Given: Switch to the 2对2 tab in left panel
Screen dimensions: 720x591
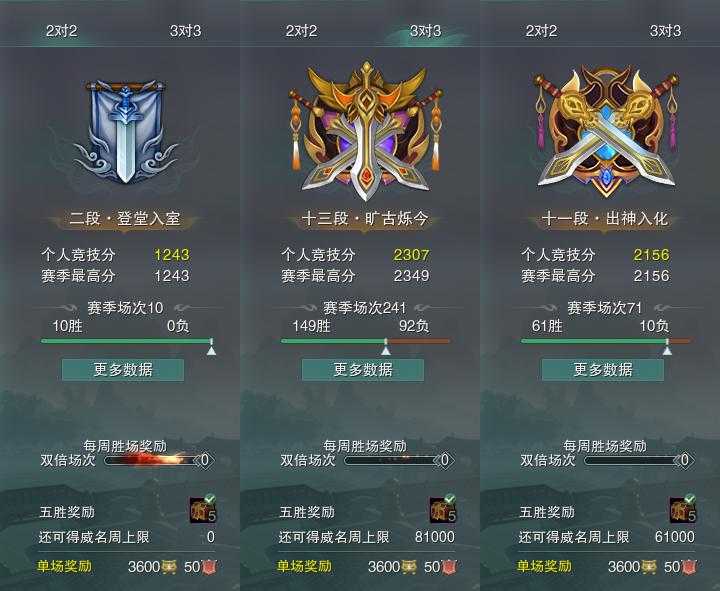Looking at the screenshot, I should pyautogui.click(x=62, y=31).
